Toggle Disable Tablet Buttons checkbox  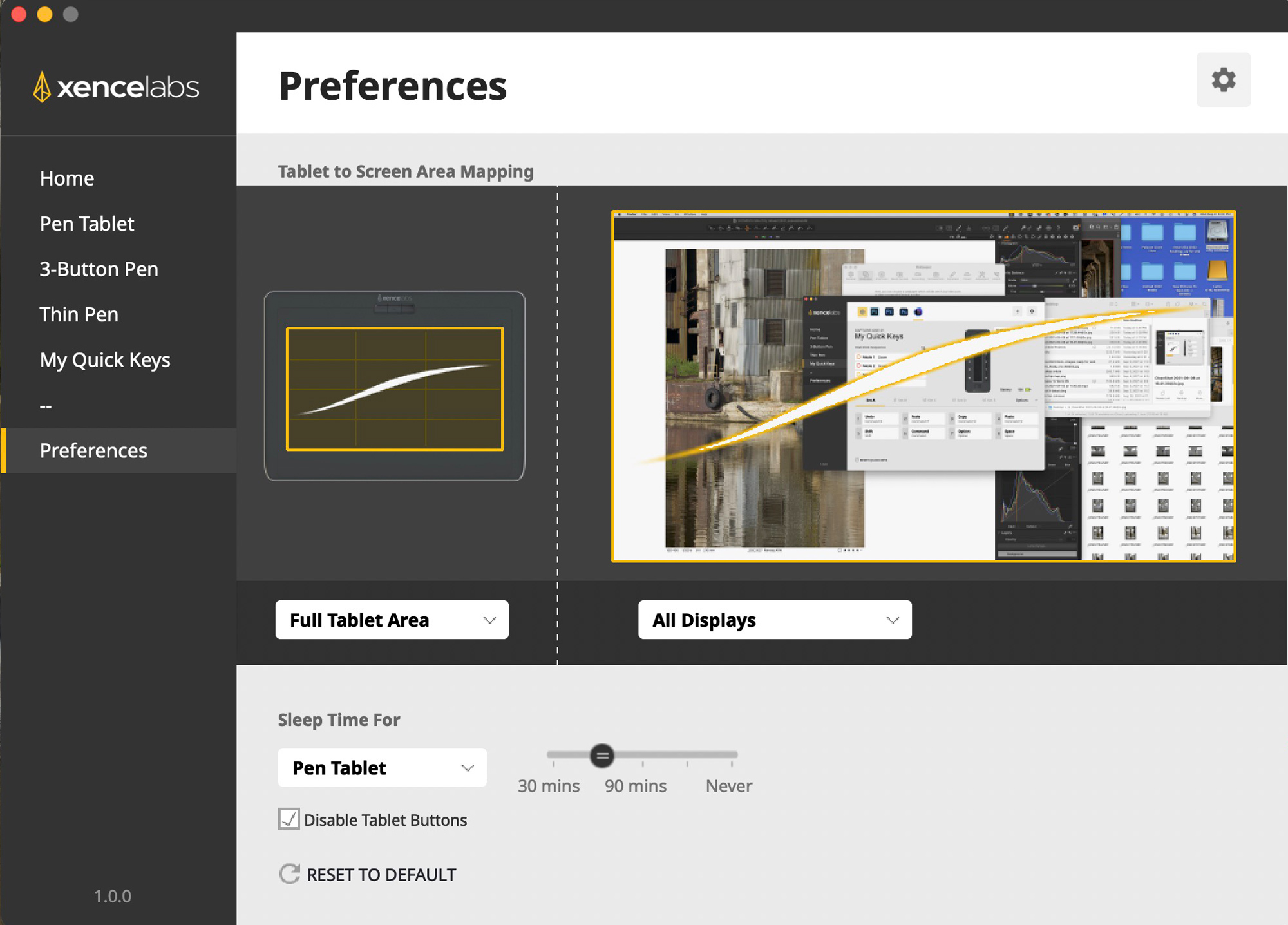click(x=289, y=819)
